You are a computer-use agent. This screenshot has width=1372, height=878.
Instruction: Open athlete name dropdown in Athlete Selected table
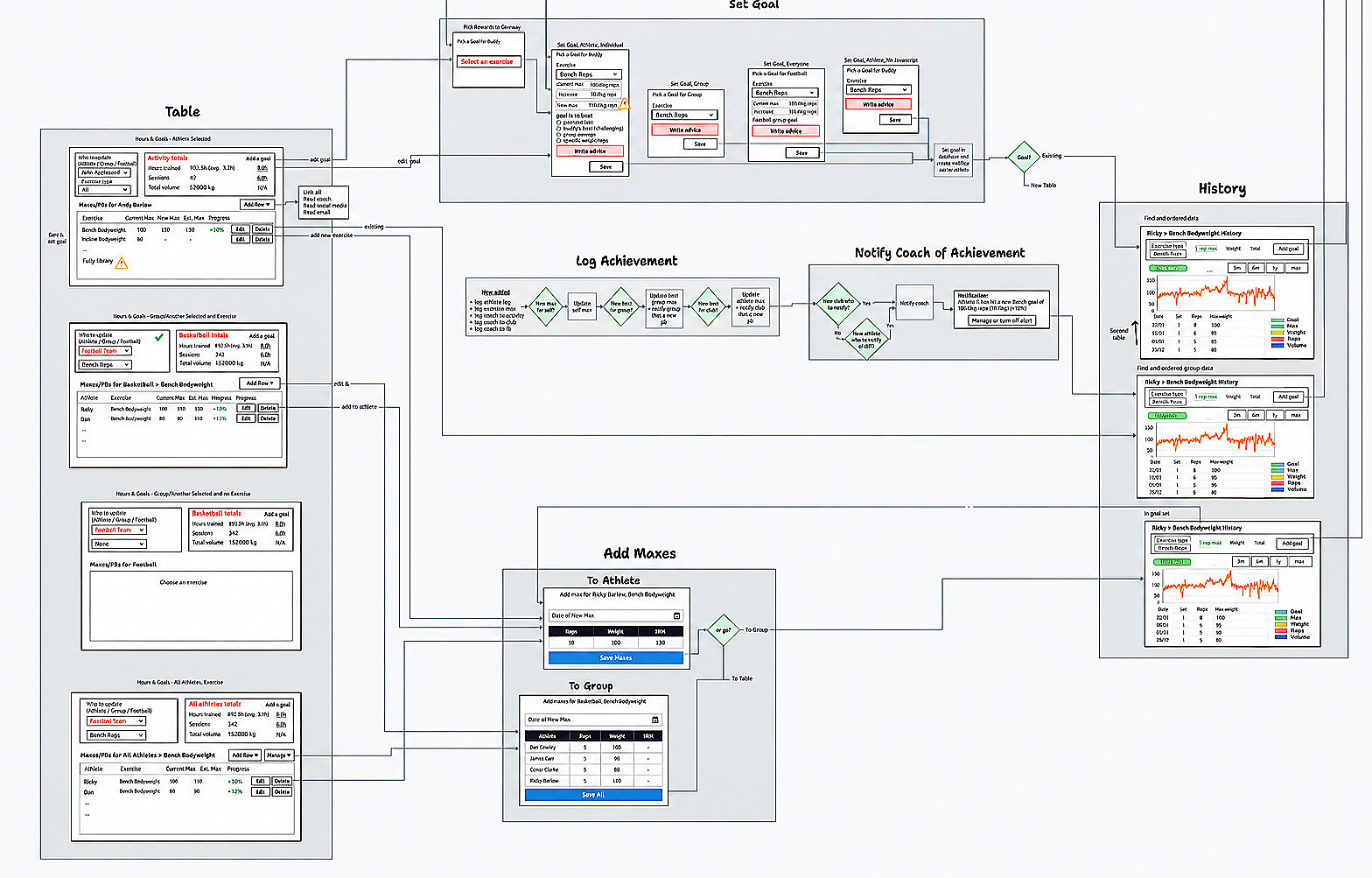(x=104, y=172)
